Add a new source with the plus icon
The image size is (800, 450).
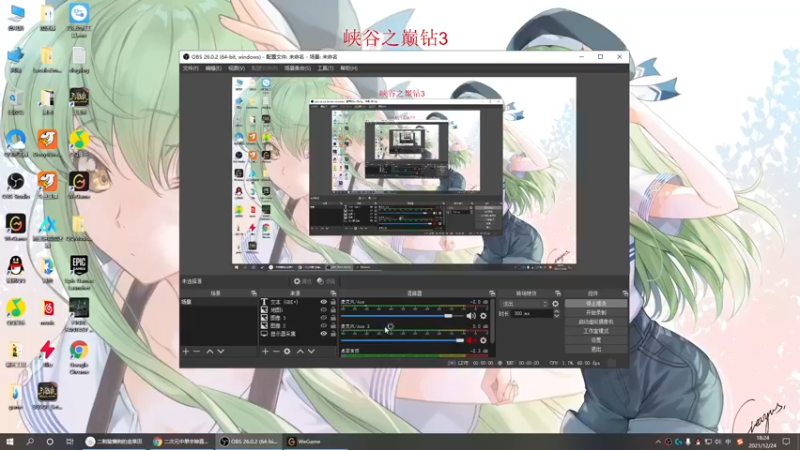coord(265,352)
